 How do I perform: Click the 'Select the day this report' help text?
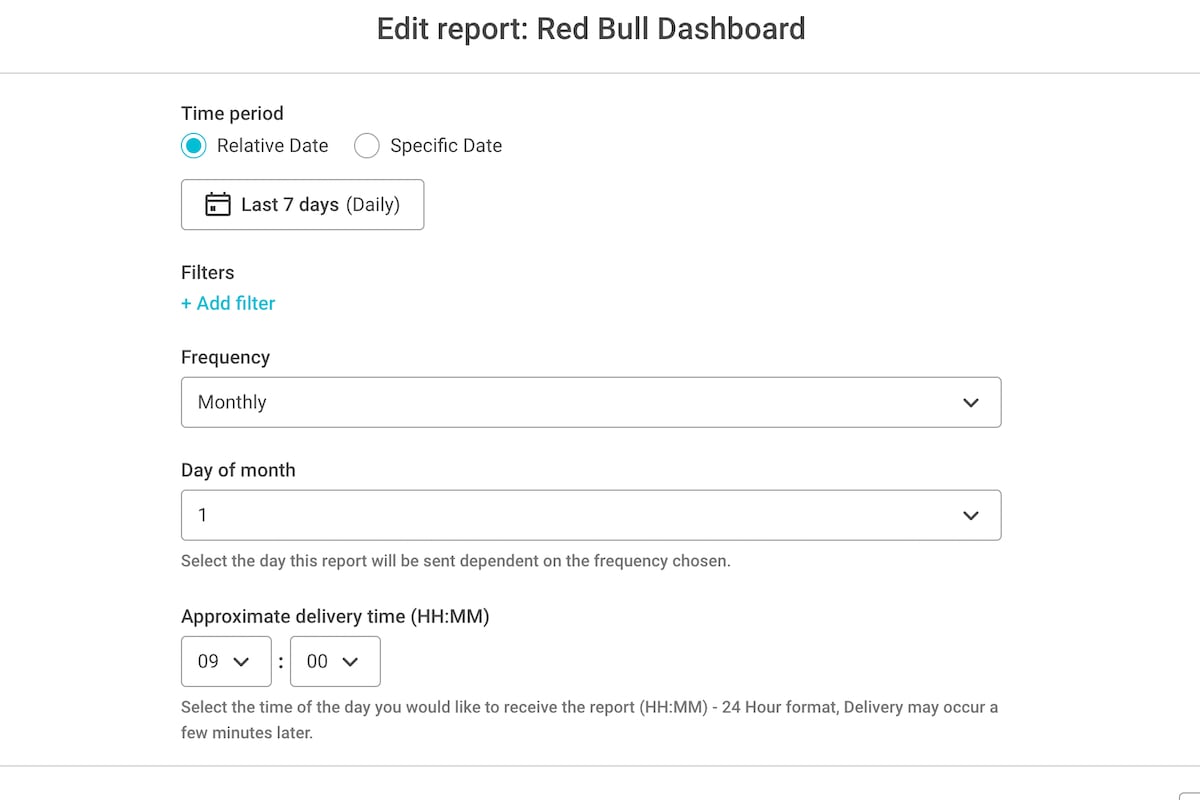point(456,561)
